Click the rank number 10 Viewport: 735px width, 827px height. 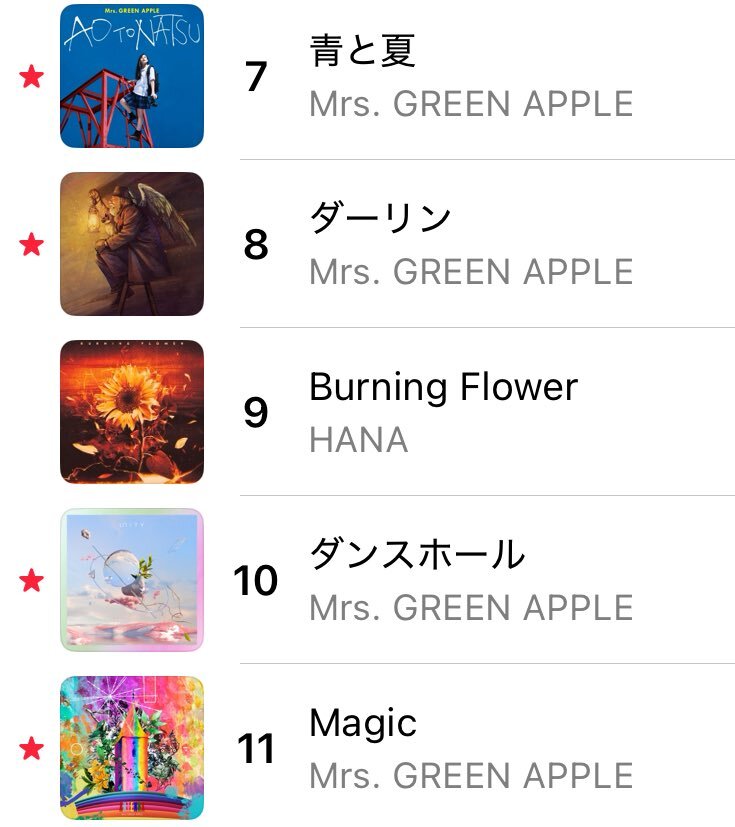click(x=256, y=581)
